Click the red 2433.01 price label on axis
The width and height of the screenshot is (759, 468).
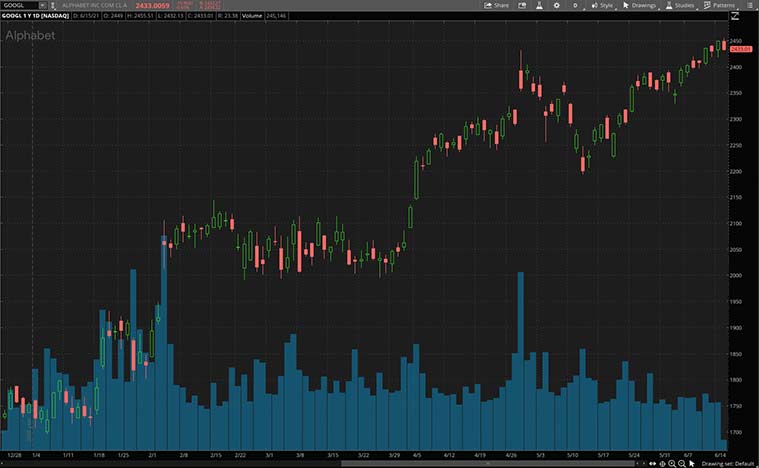coord(740,48)
